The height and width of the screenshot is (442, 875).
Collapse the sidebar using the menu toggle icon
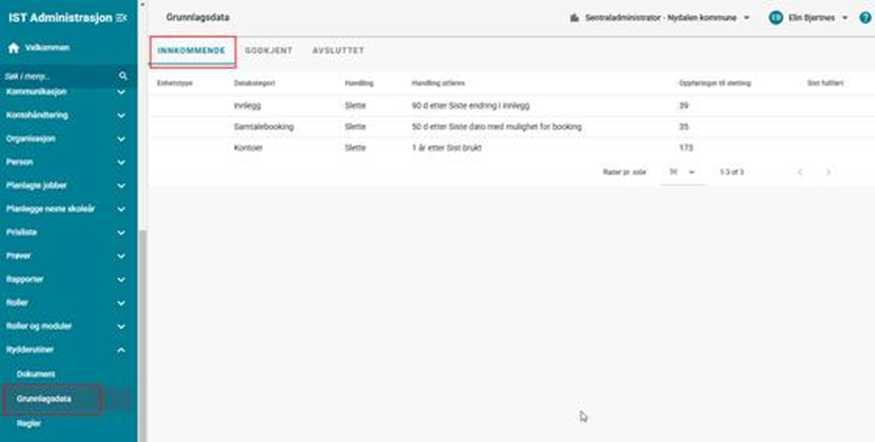click(x=122, y=18)
